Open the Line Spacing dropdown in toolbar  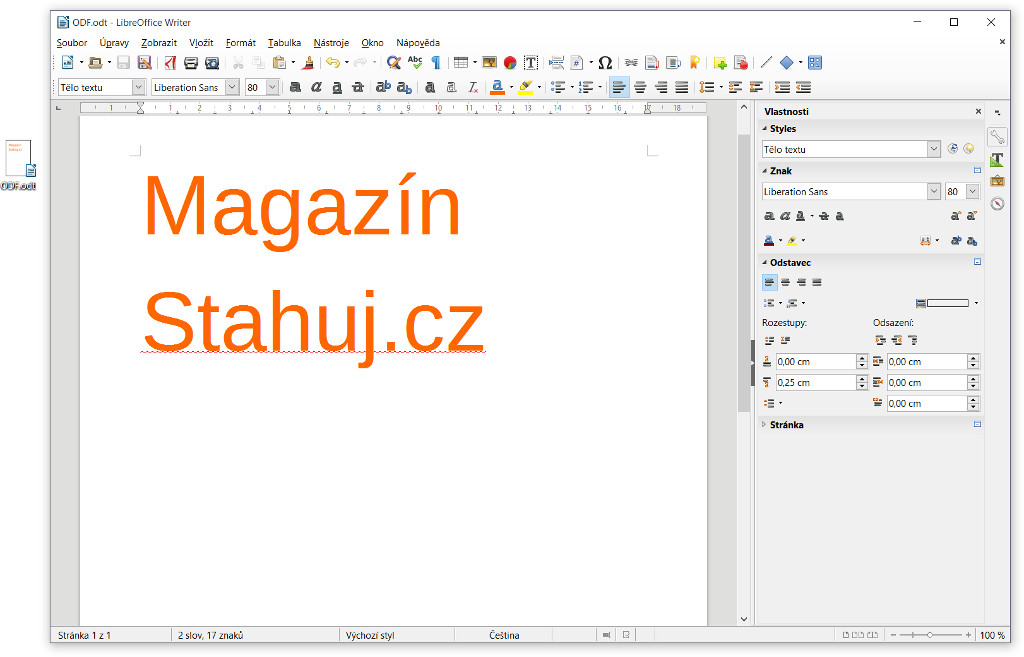(721, 88)
